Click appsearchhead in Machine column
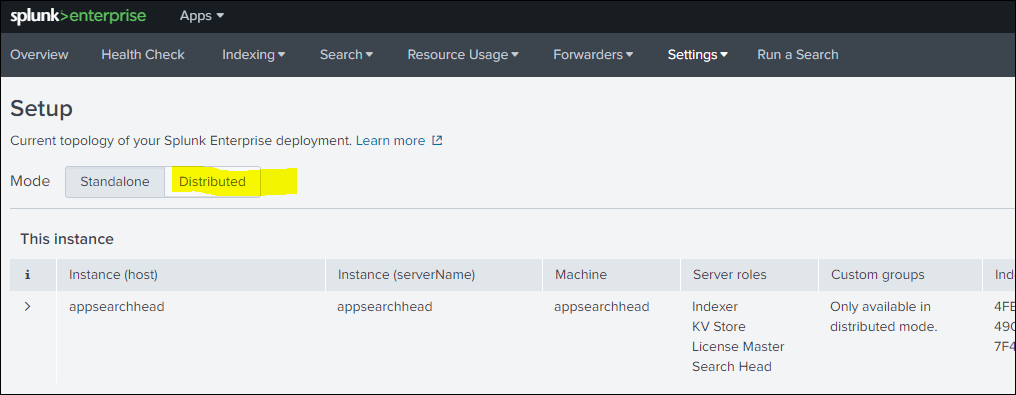1016x395 pixels. [x=601, y=306]
